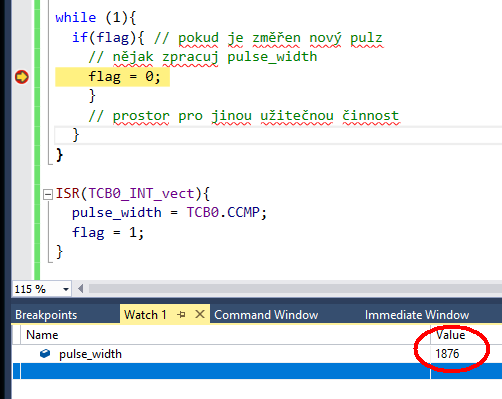Switch to the Breakpoints tab

(46, 315)
